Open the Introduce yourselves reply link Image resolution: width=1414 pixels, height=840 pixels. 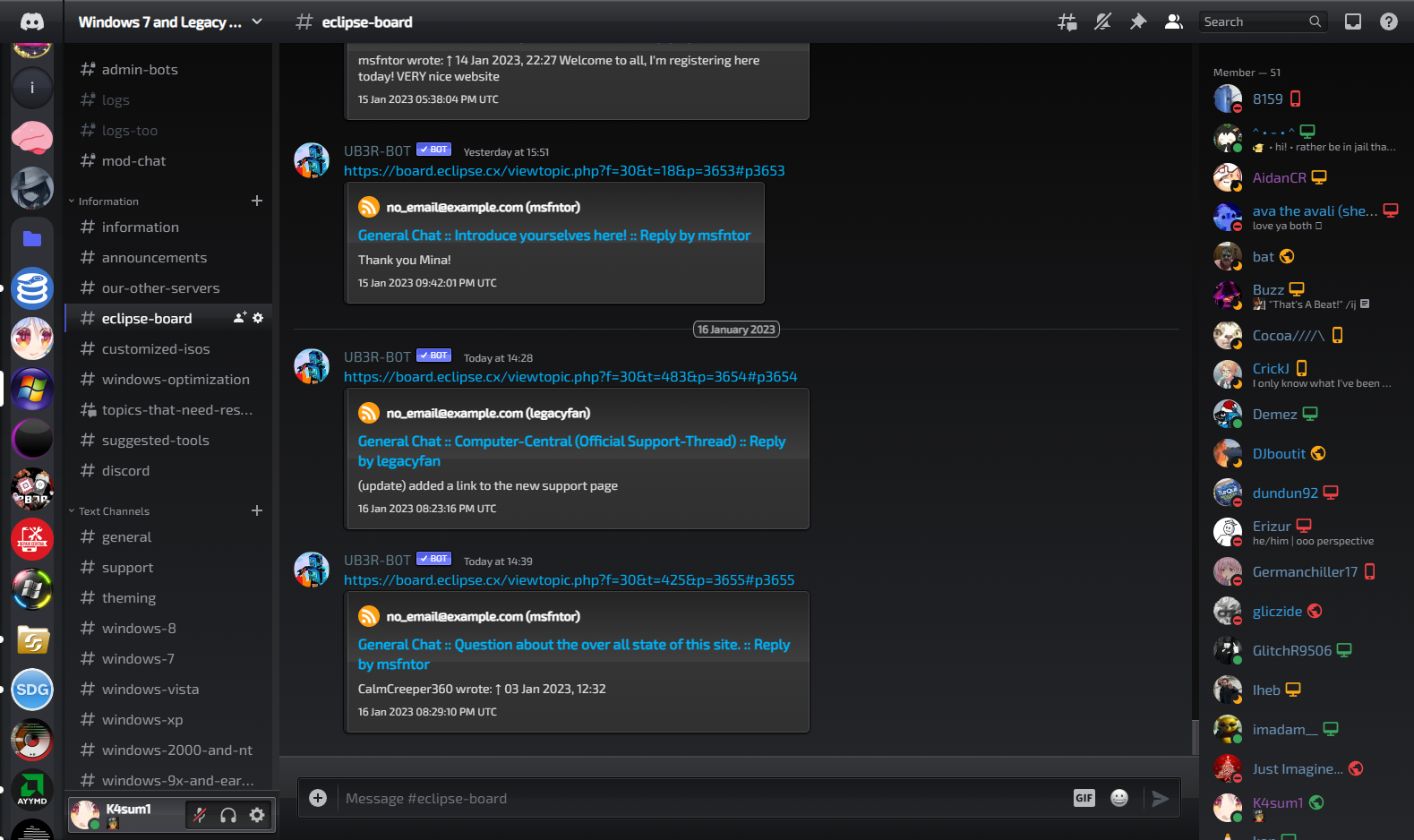(553, 236)
